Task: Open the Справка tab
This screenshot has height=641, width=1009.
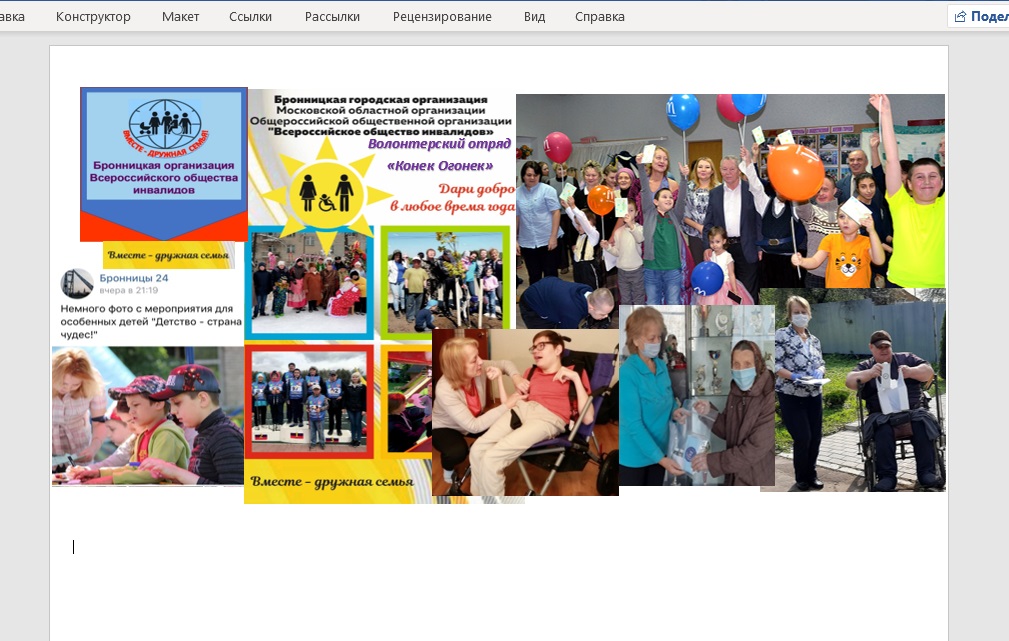Action: pyautogui.click(x=600, y=17)
